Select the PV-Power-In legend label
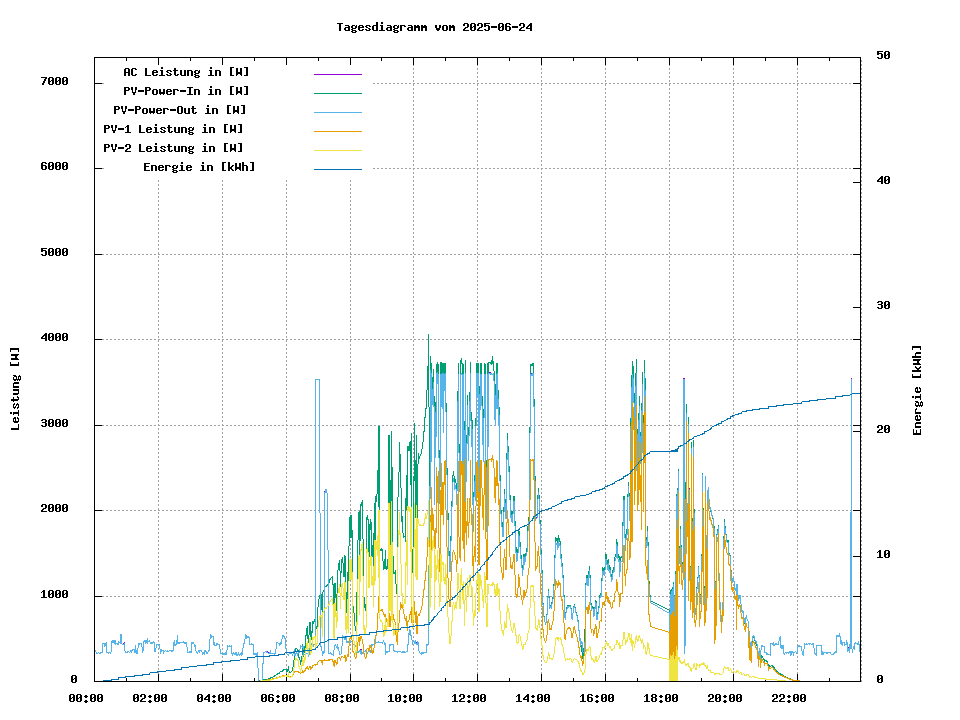Viewport: 960px width, 720px height. 186,91
